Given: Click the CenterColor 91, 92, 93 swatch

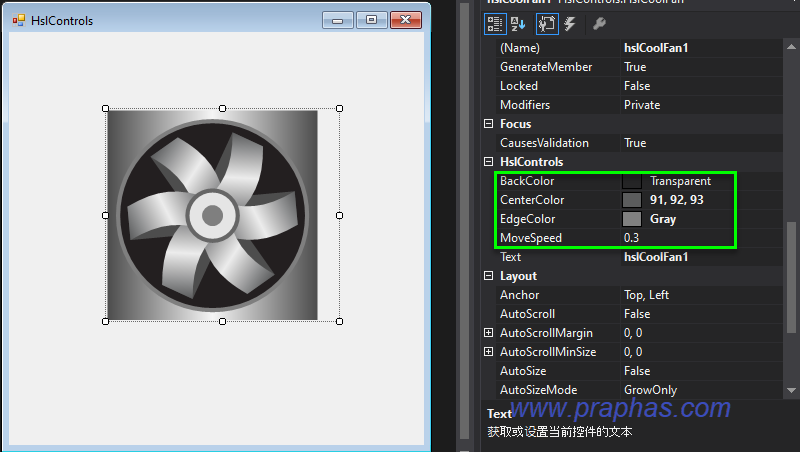Looking at the screenshot, I should (x=632, y=200).
